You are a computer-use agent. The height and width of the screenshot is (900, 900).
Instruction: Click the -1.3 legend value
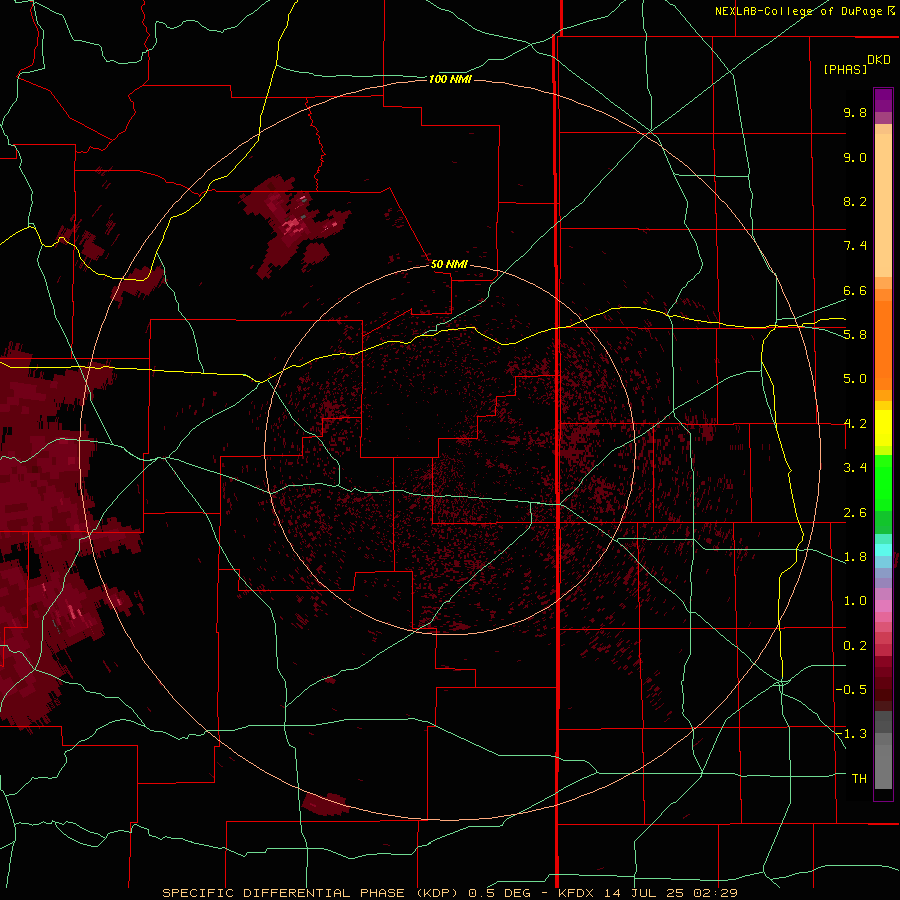coord(851,734)
